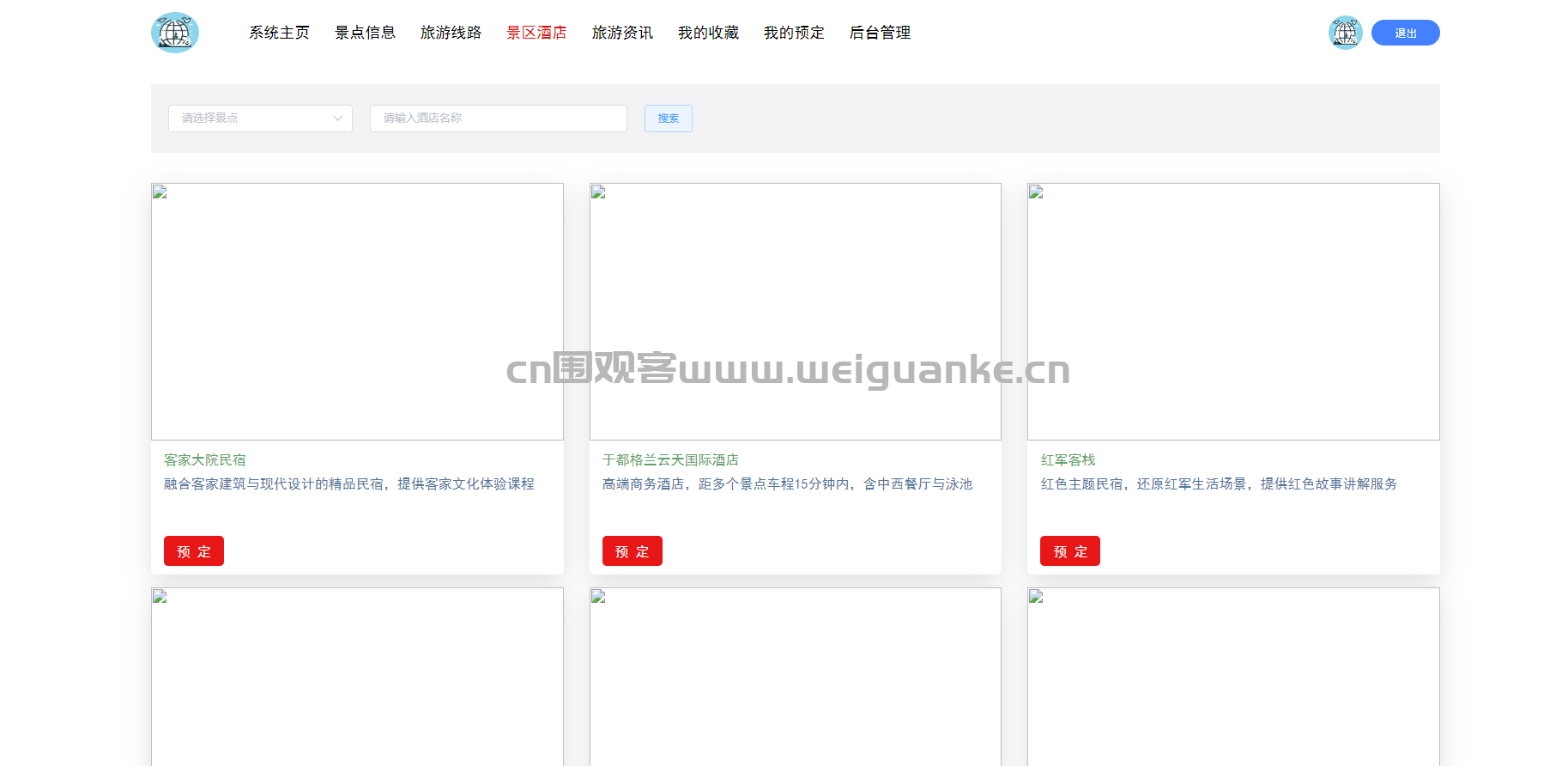Open 我的预定 from navigation
This screenshot has height=766, width=1568.
[x=794, y=33]
